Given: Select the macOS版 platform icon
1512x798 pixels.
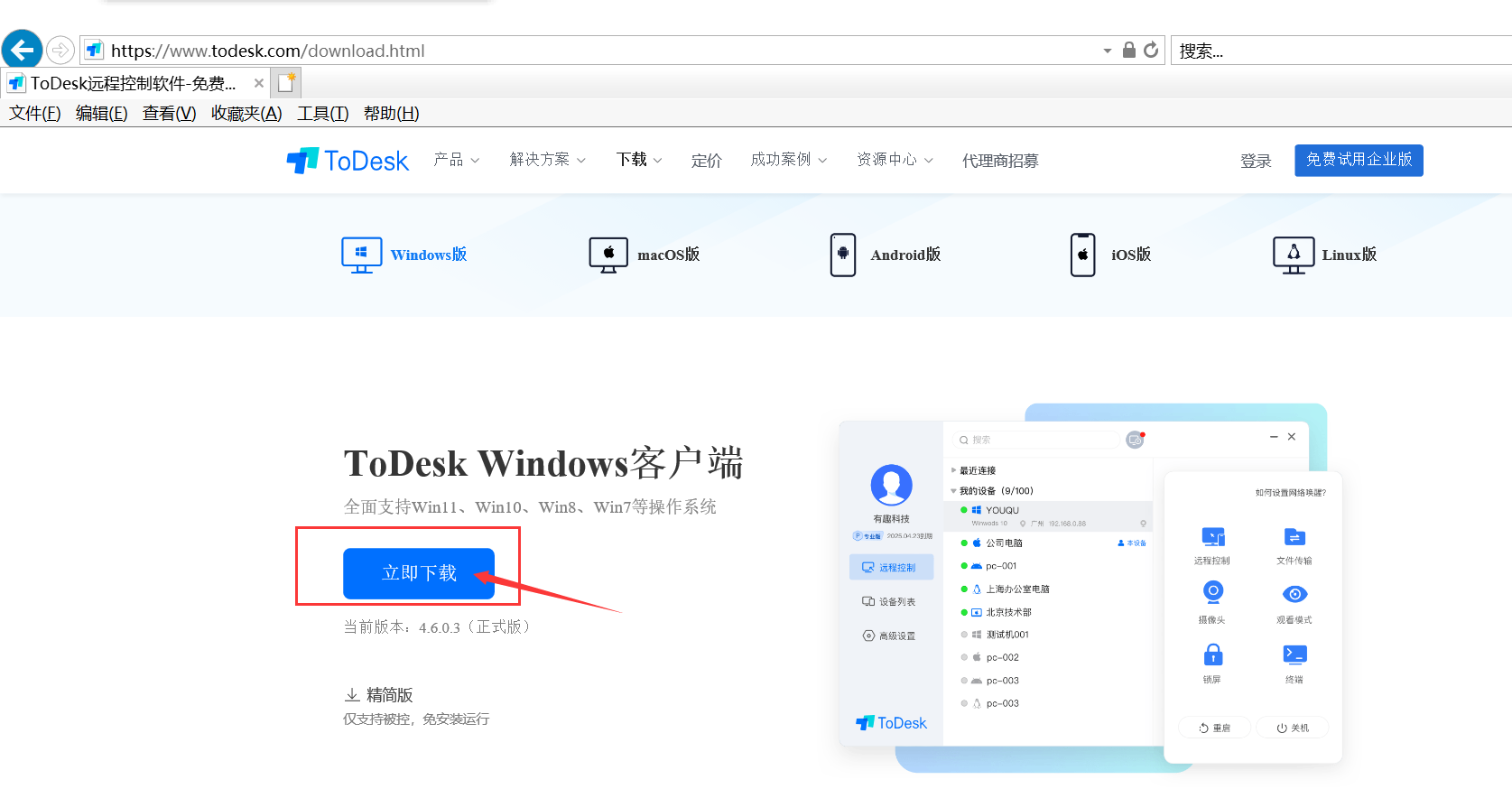Looking at the screenshot, I should [x=608, y=255].
